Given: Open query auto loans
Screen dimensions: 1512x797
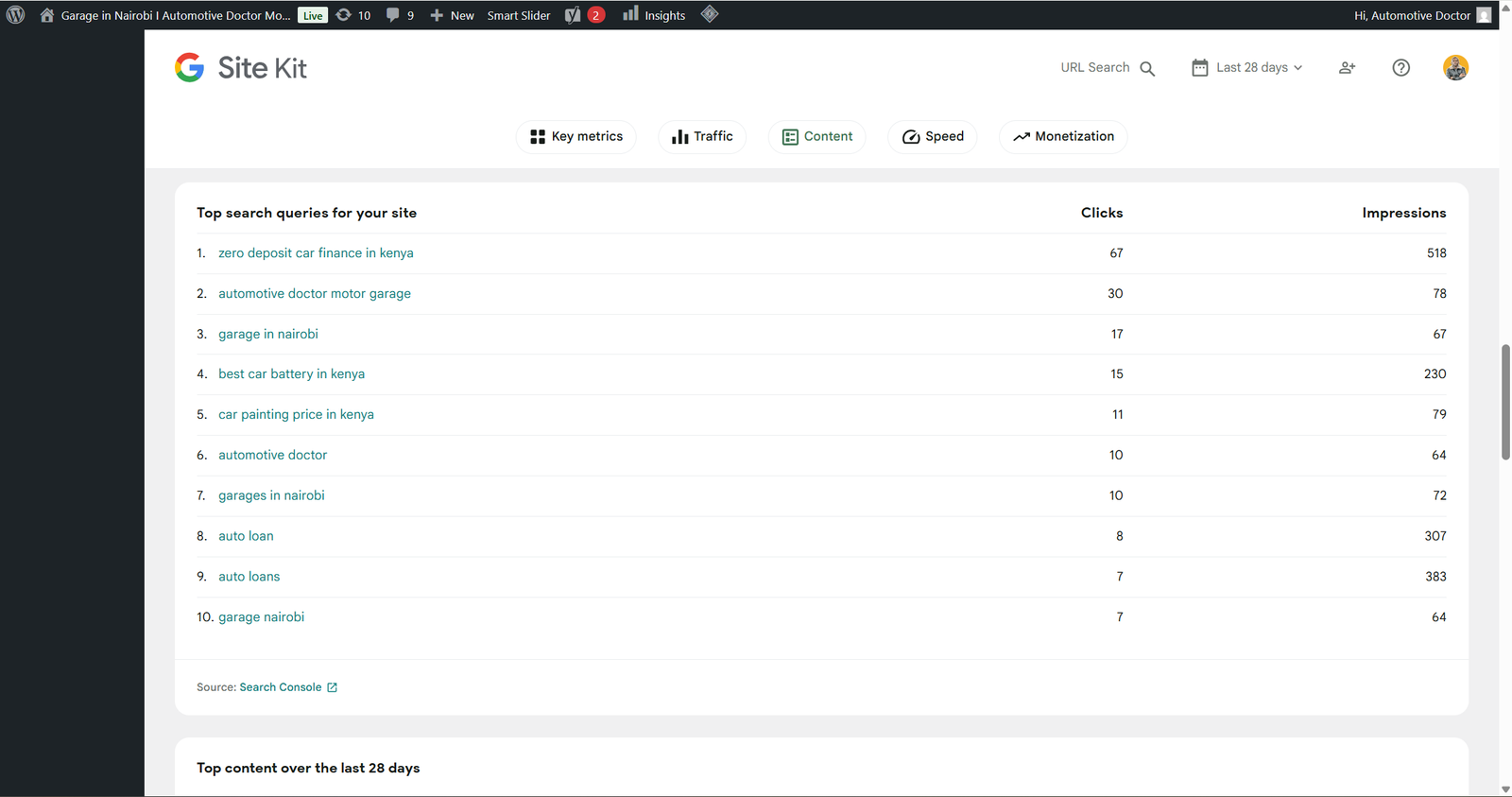Looking at the screenshot, I should tap(249, 577).
